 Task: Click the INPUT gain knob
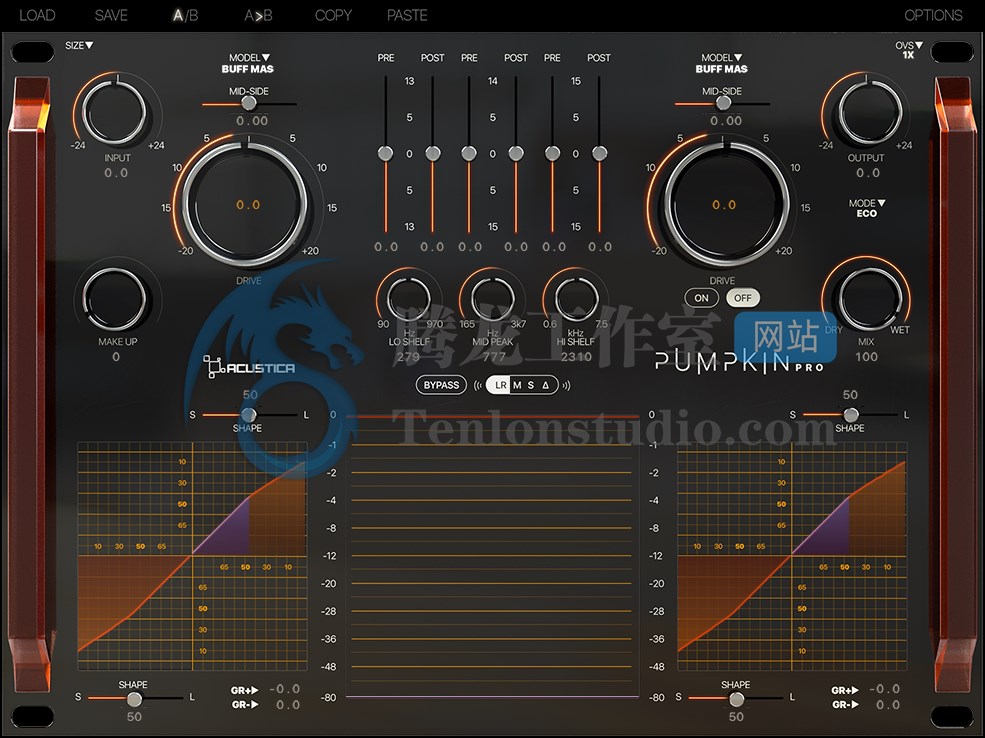coord(115,113)
